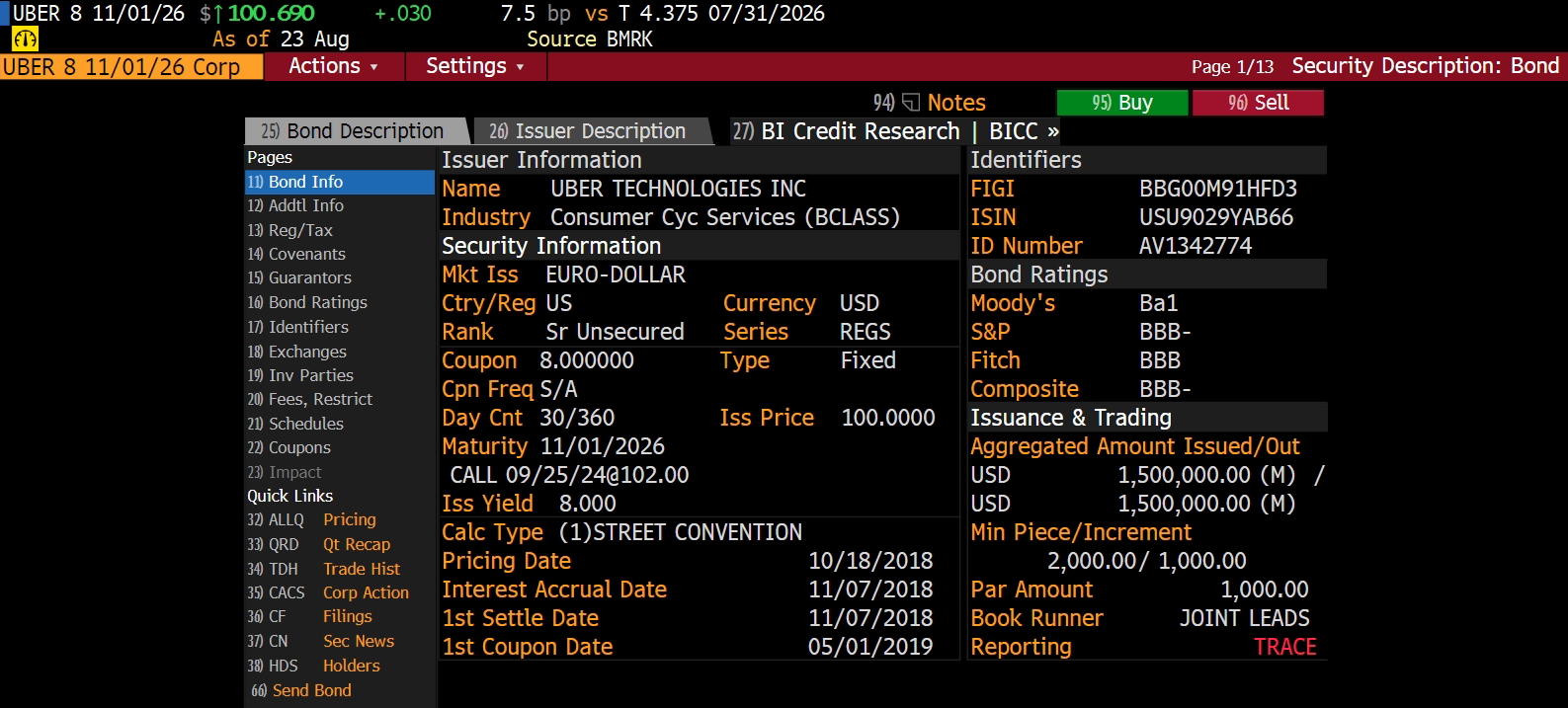The height and width of the screenshot is (708, 1568).
Task: Click the Rank value Sr Unsecured
Action: tap(615, 332)
